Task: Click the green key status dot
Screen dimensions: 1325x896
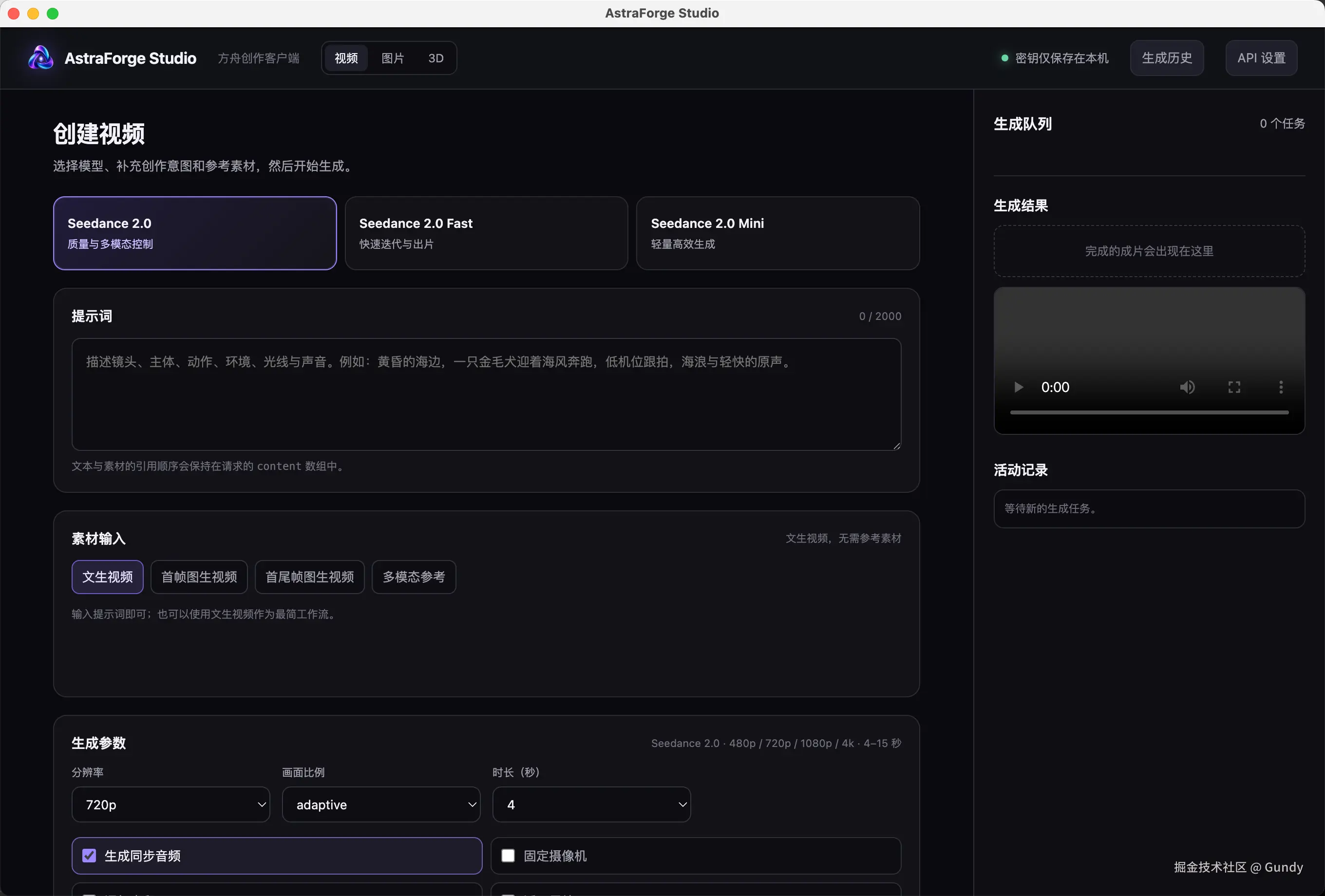Action: click(x=1004, y=58)
